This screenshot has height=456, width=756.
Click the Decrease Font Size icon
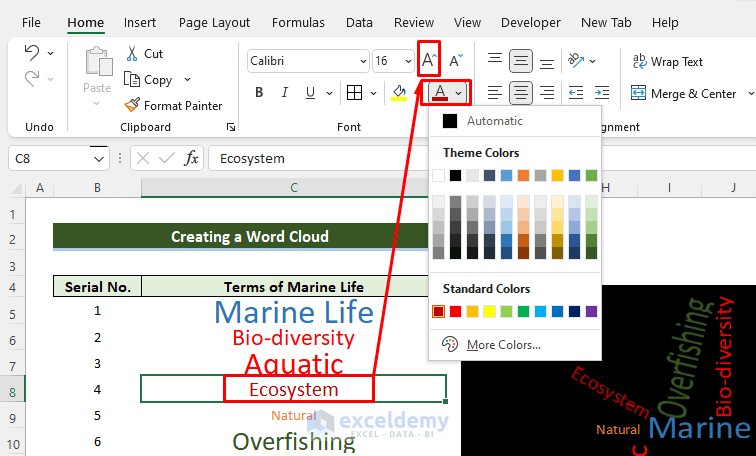point(456,61)
